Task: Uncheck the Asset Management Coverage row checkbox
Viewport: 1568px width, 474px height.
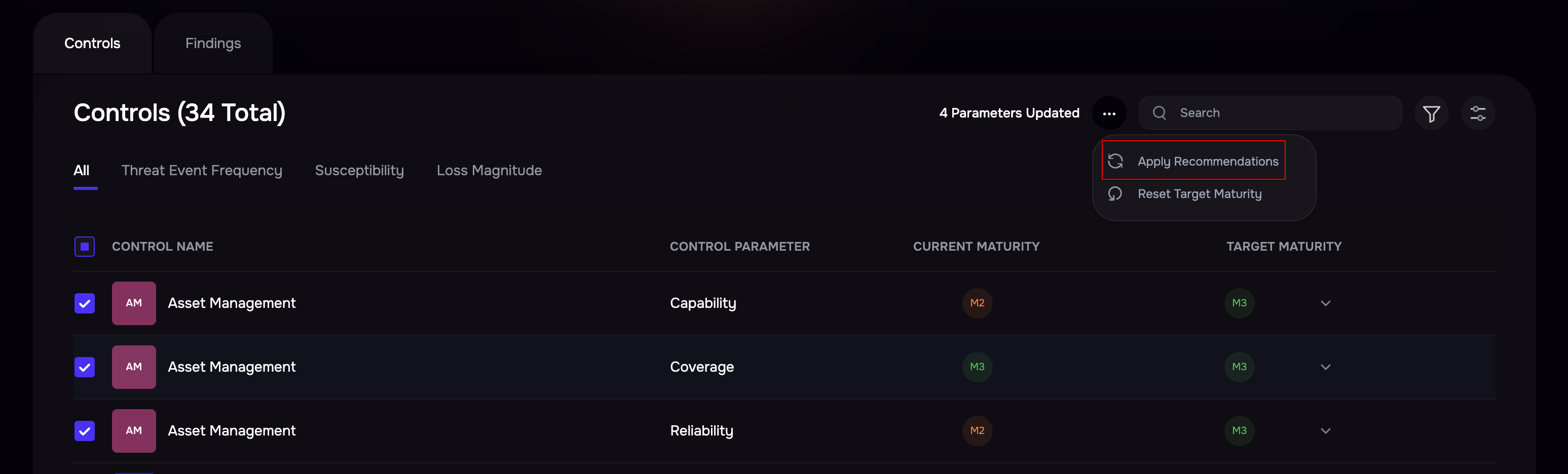Action: (x=85, y=367)
